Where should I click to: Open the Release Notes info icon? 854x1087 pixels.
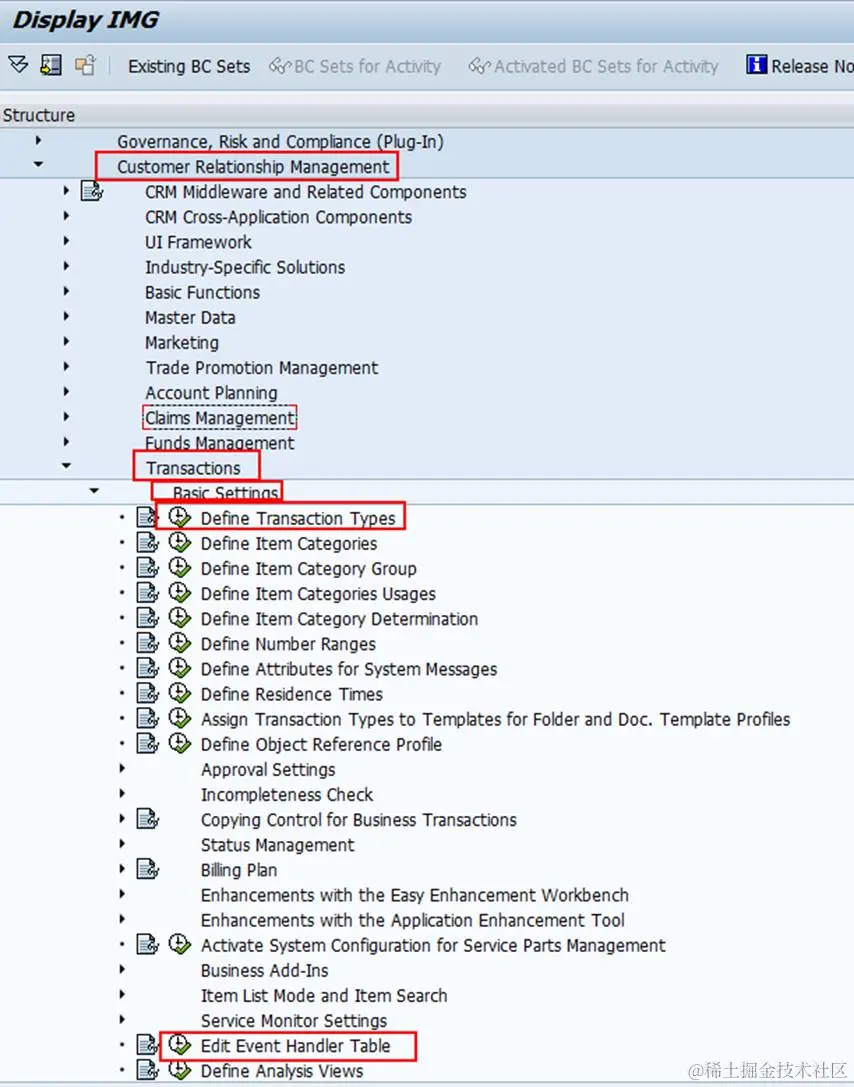(x=756, y=64)
